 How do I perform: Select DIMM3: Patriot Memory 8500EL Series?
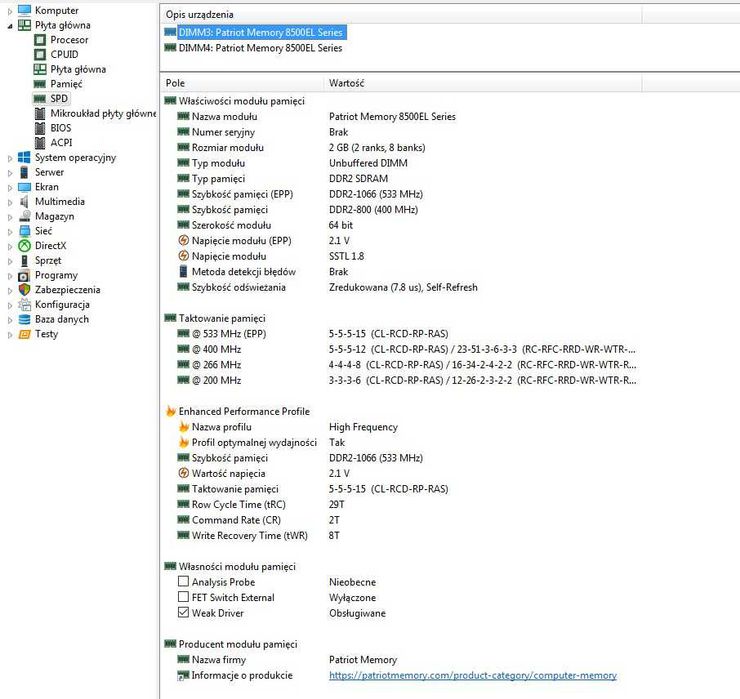pyautogui.click(x=261, y=33)
